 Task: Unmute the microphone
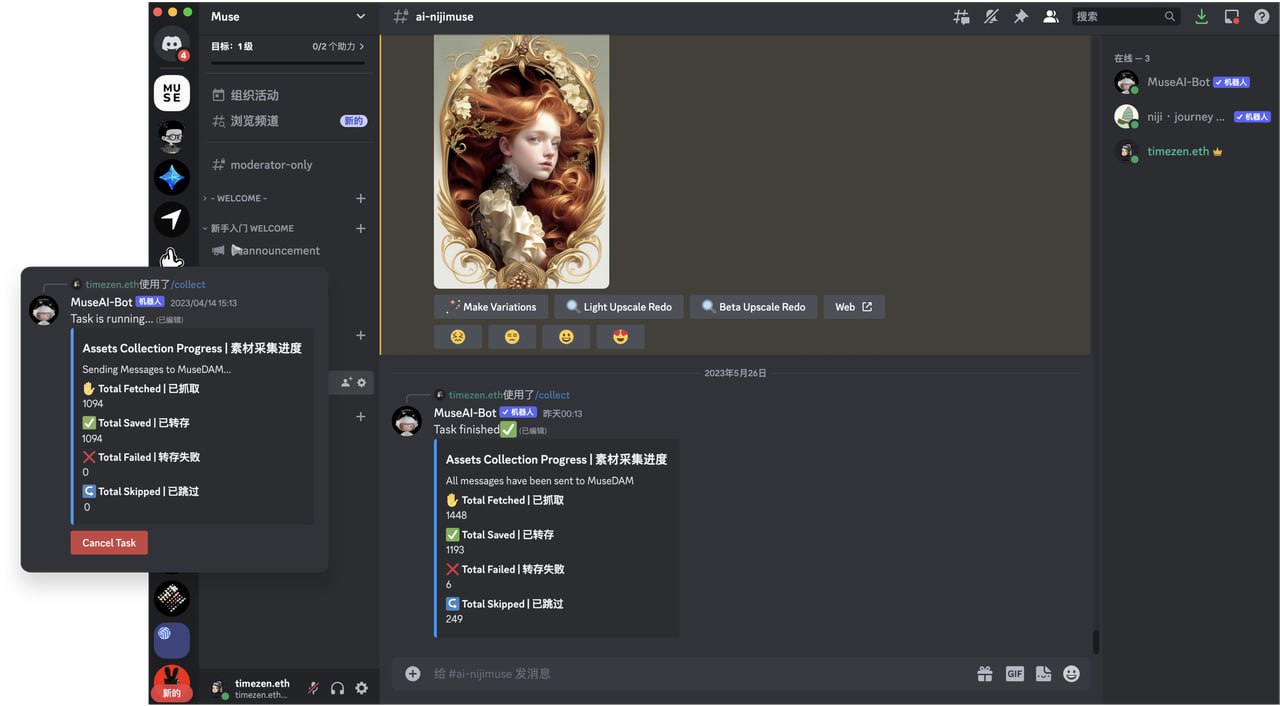pyautogui.click(x=313, y=688)
